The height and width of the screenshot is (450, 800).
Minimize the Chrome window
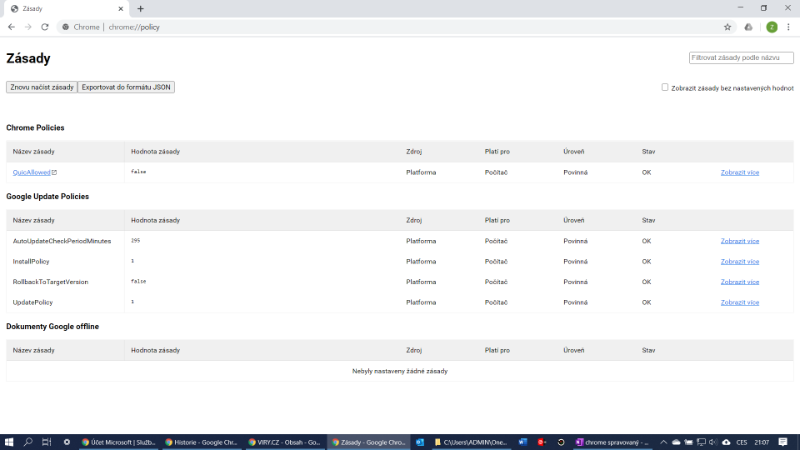coord(740,8)
